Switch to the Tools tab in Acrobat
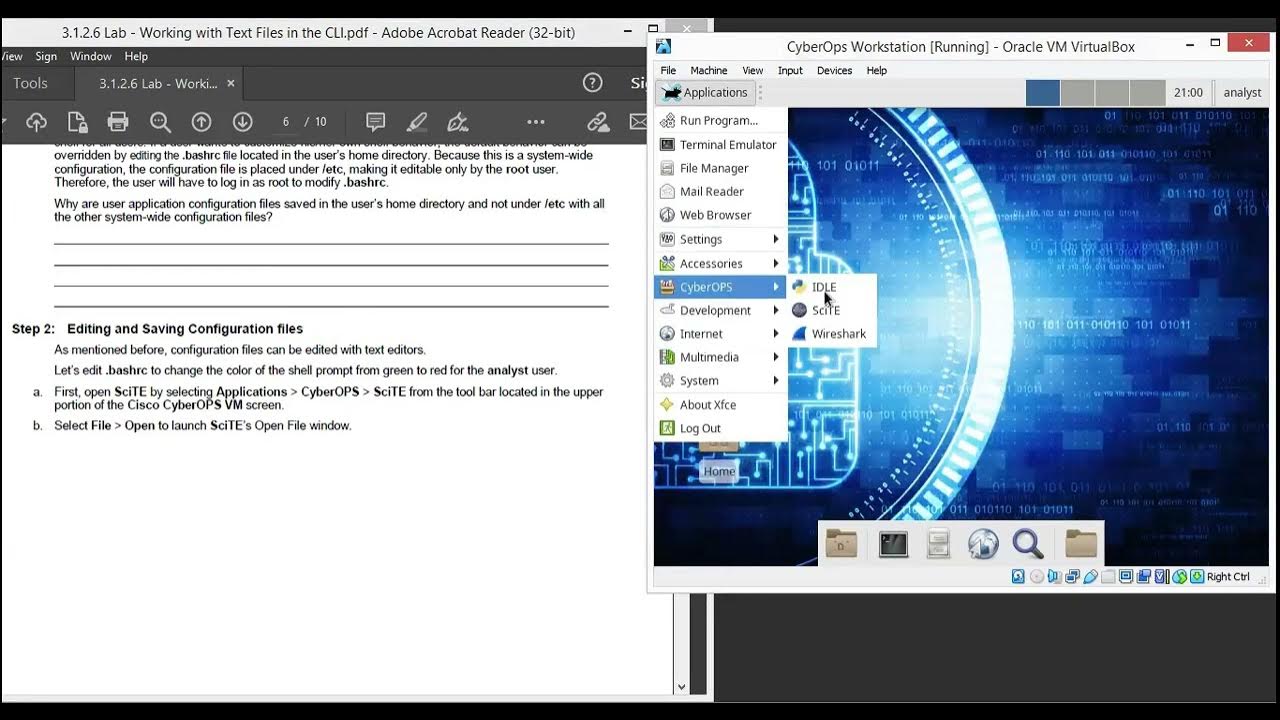Screen dimensions: 1280x720 coord(30,84)
